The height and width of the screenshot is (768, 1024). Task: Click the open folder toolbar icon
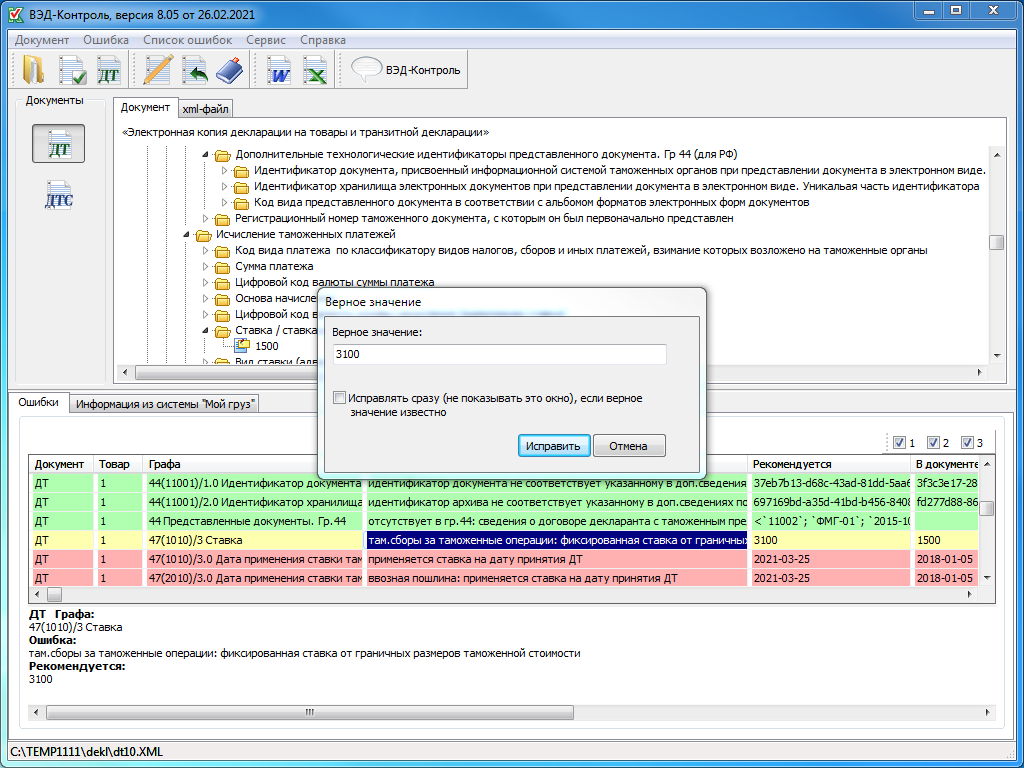(34, 70)
